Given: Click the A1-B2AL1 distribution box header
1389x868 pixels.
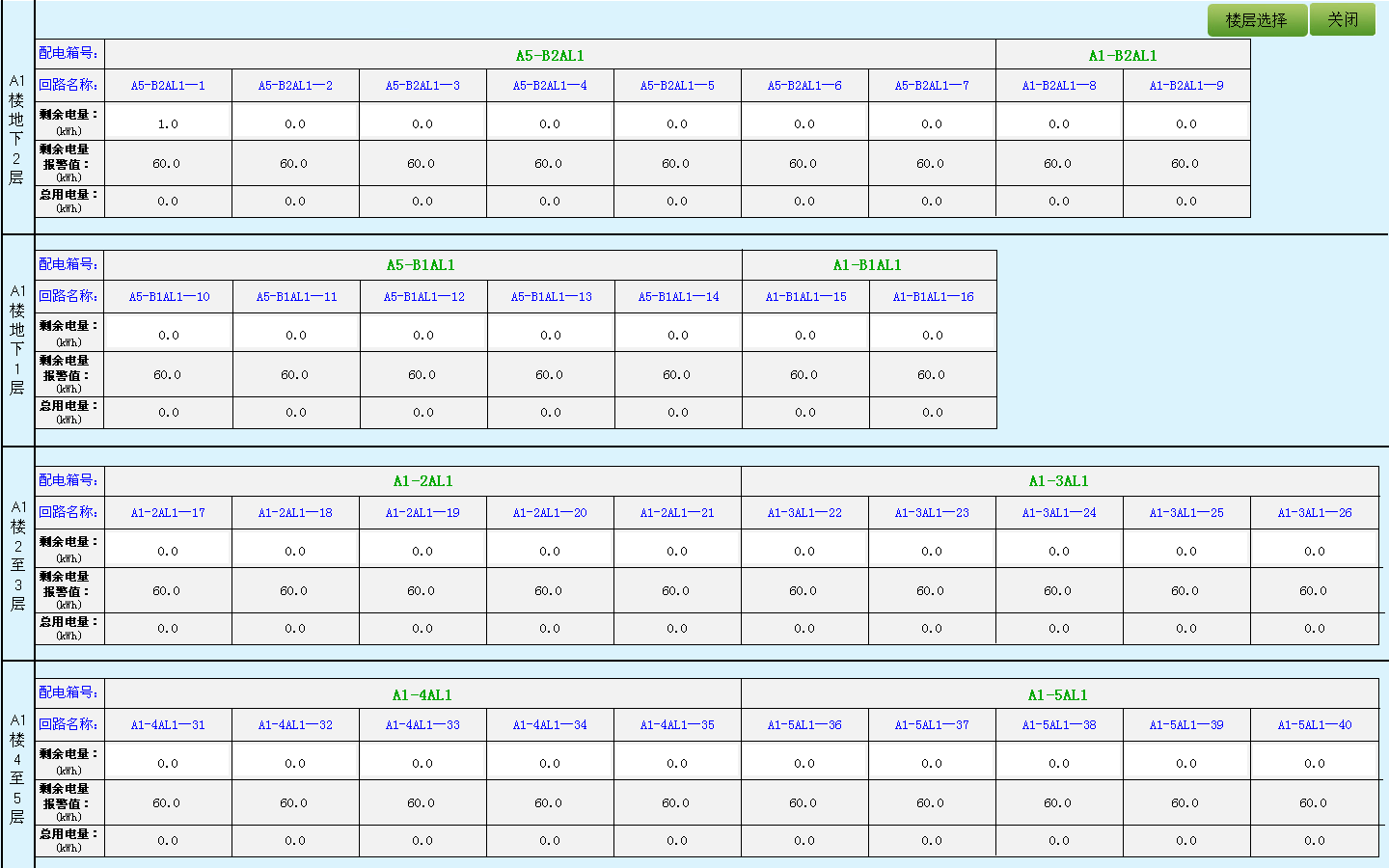Looking at the screenshot, I should pyautogui.click(x=1123, y=56).
